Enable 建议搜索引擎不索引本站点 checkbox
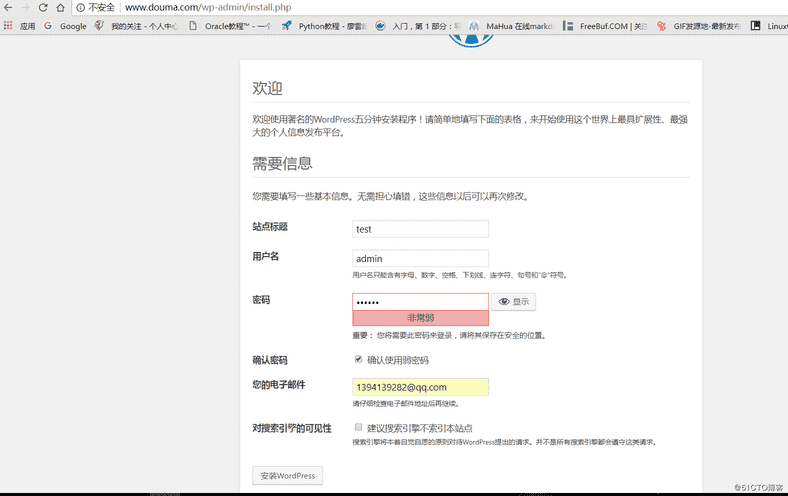The height and width of the screenshot is (496, 788). click(358, 427)
